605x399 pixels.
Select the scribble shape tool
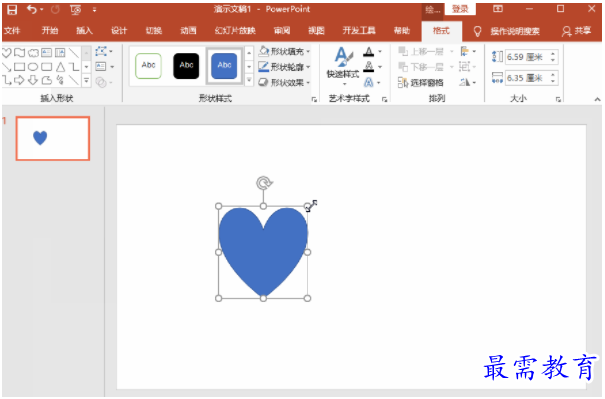(60, 80)
